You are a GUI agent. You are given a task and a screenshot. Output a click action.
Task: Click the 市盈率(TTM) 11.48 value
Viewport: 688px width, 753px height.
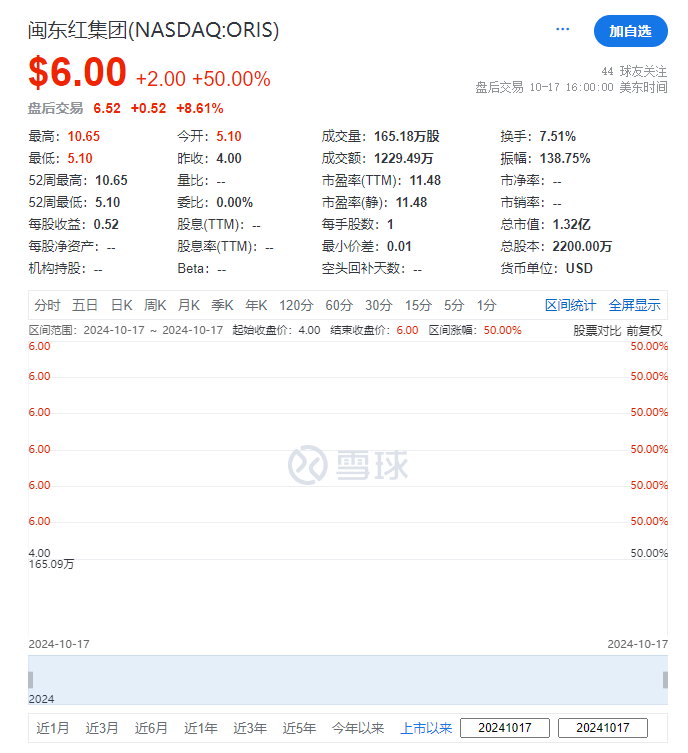click(x=425, y=181)
